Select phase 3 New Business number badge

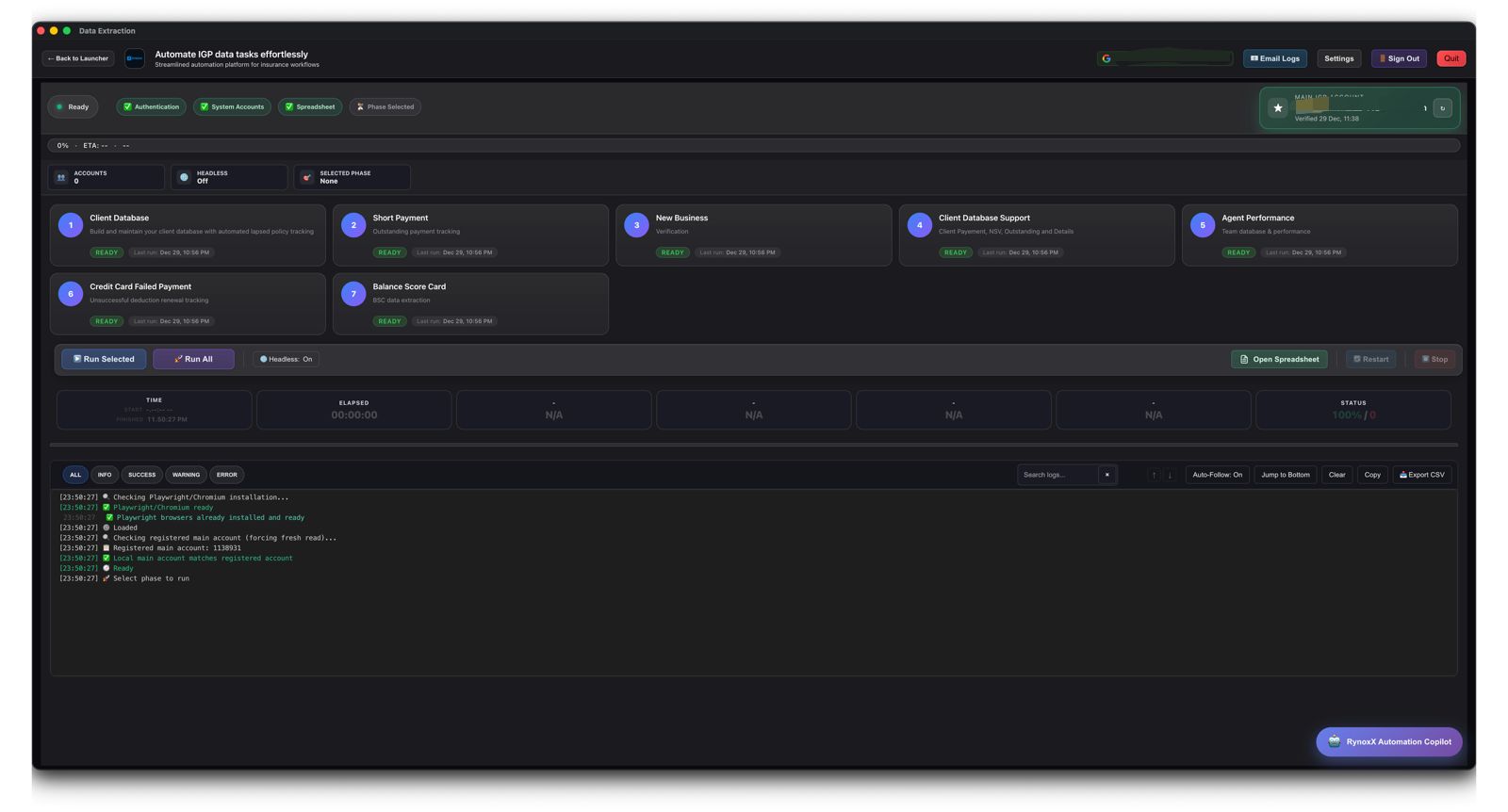[x=636, y=225]
